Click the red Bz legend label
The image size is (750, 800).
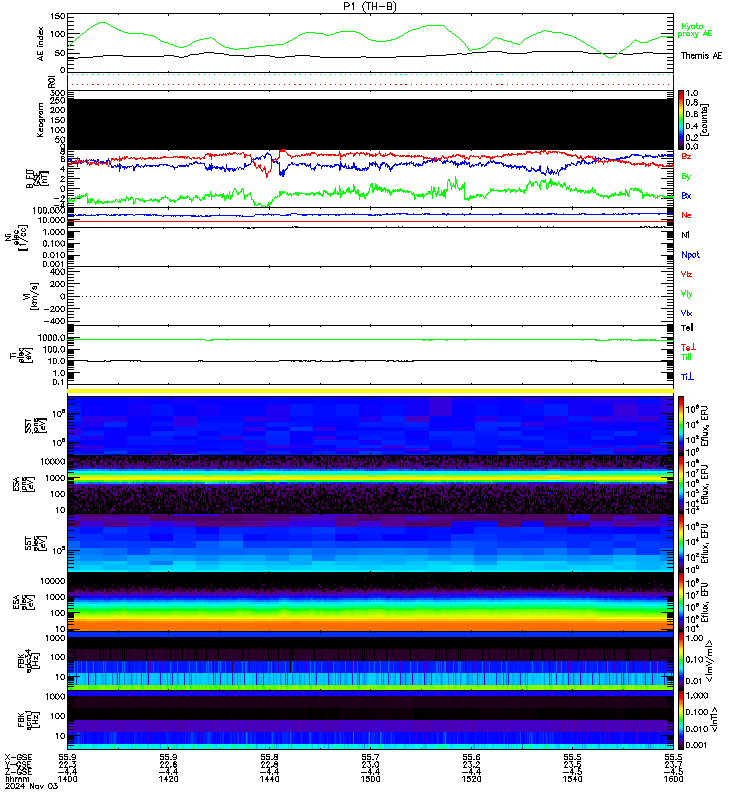[x=686, y=156]
